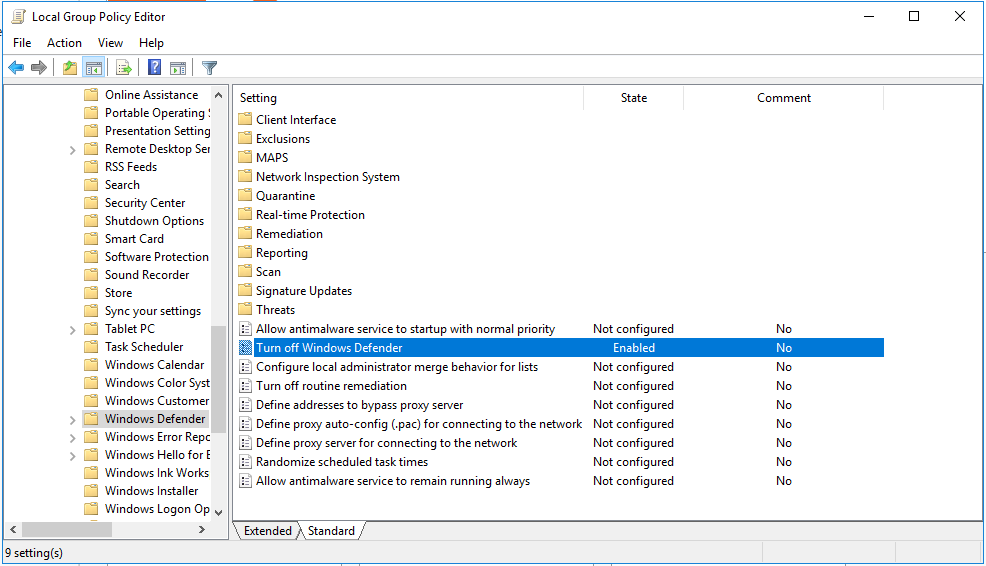This screenshot has height=566, width=986.
Task: Select the Real-time Protection folder
Action: click(310, 215)
